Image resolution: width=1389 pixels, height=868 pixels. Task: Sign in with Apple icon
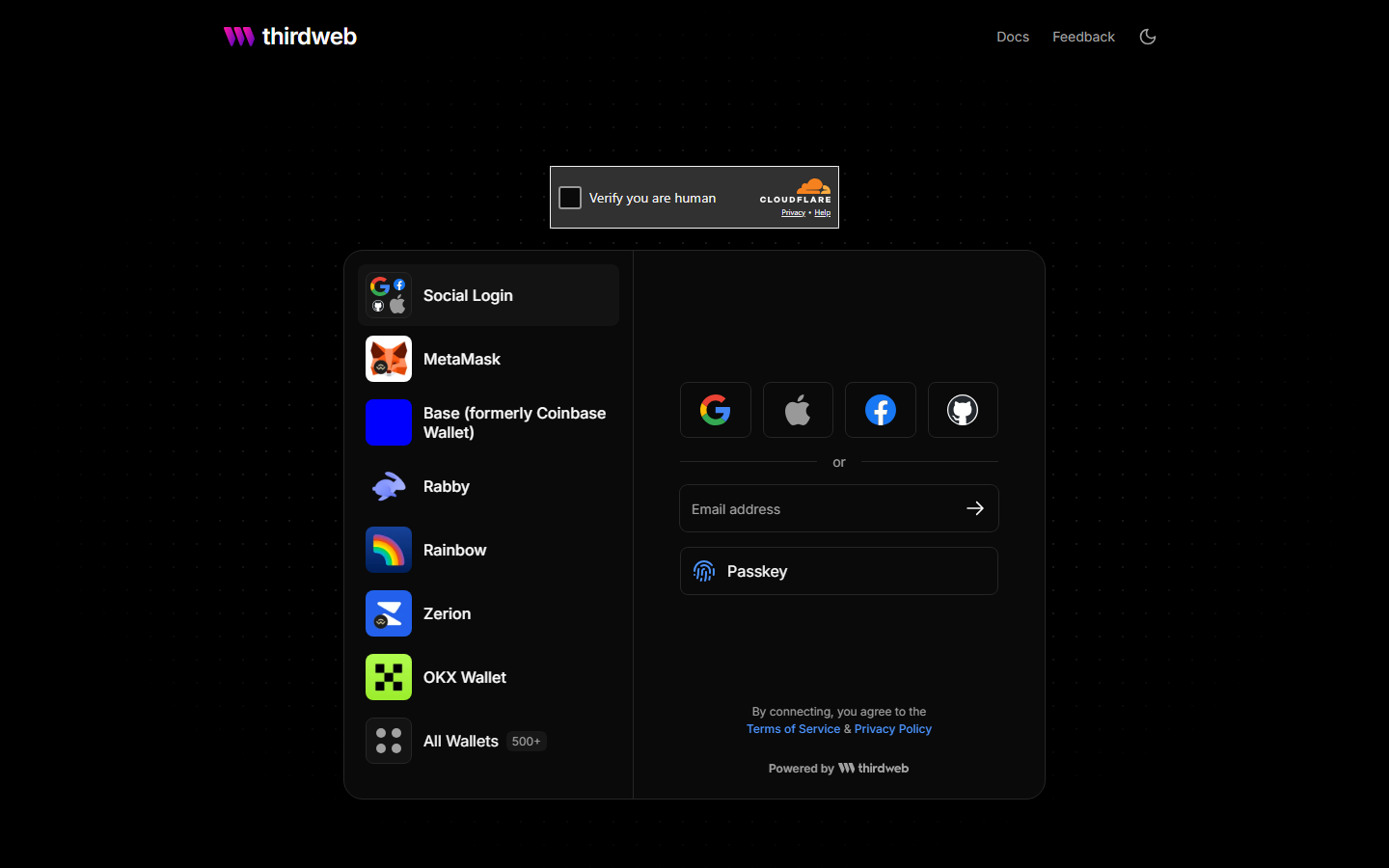tap(798, 410)
